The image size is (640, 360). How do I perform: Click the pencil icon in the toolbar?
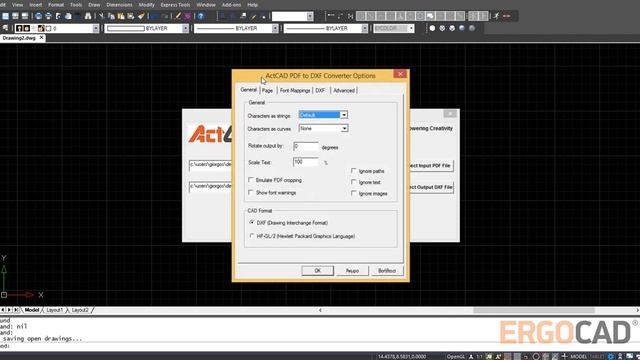(178, 16)
